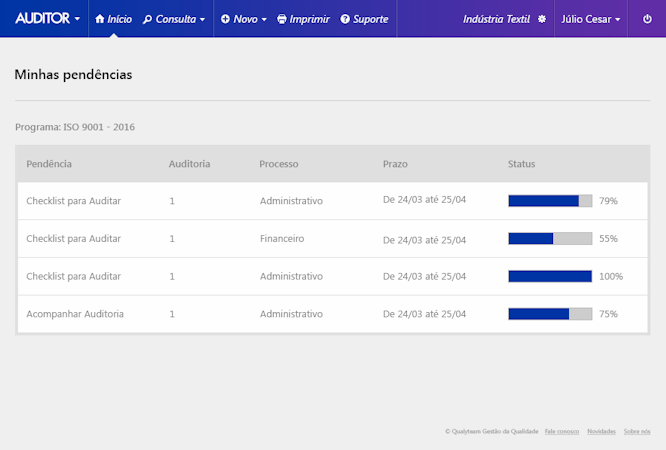The image size is (666, 450).
Task: Click the Início home icon
Action: 100,19
